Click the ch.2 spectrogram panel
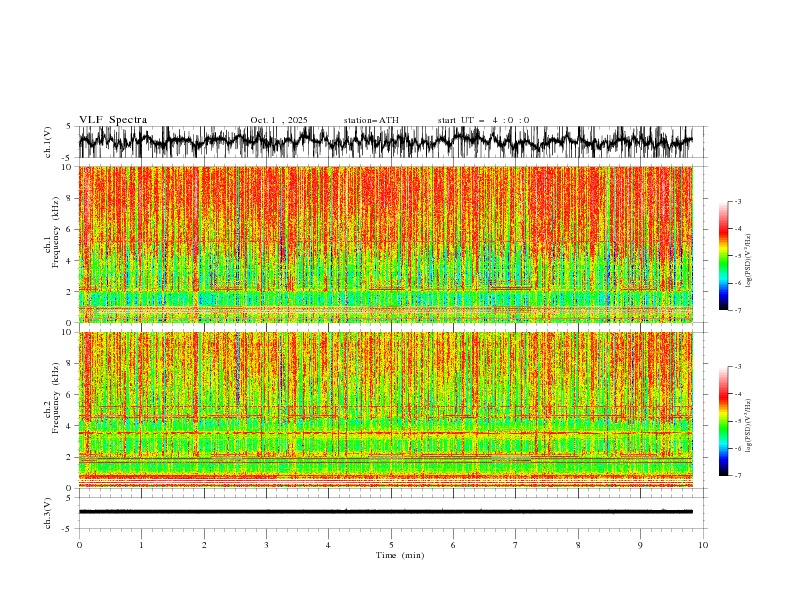 [386, 410]
